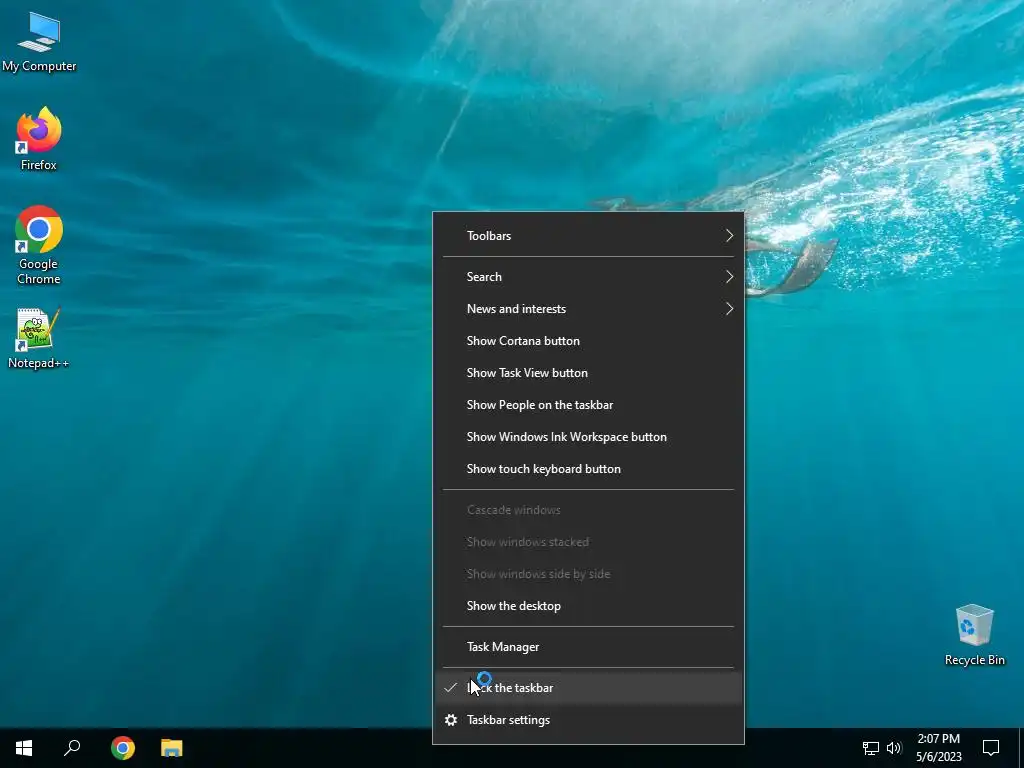1024x768 pixels.
Task: Toggle Show Windows Ink Workspace button
Action: tap(588, 437)
